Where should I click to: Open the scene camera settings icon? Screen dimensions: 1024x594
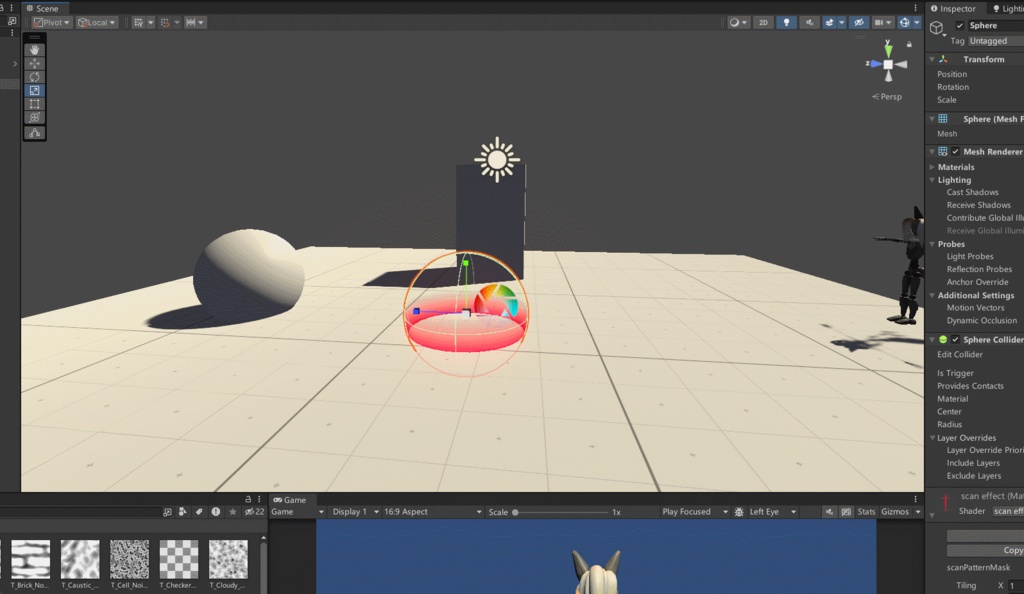click(880, 22)
